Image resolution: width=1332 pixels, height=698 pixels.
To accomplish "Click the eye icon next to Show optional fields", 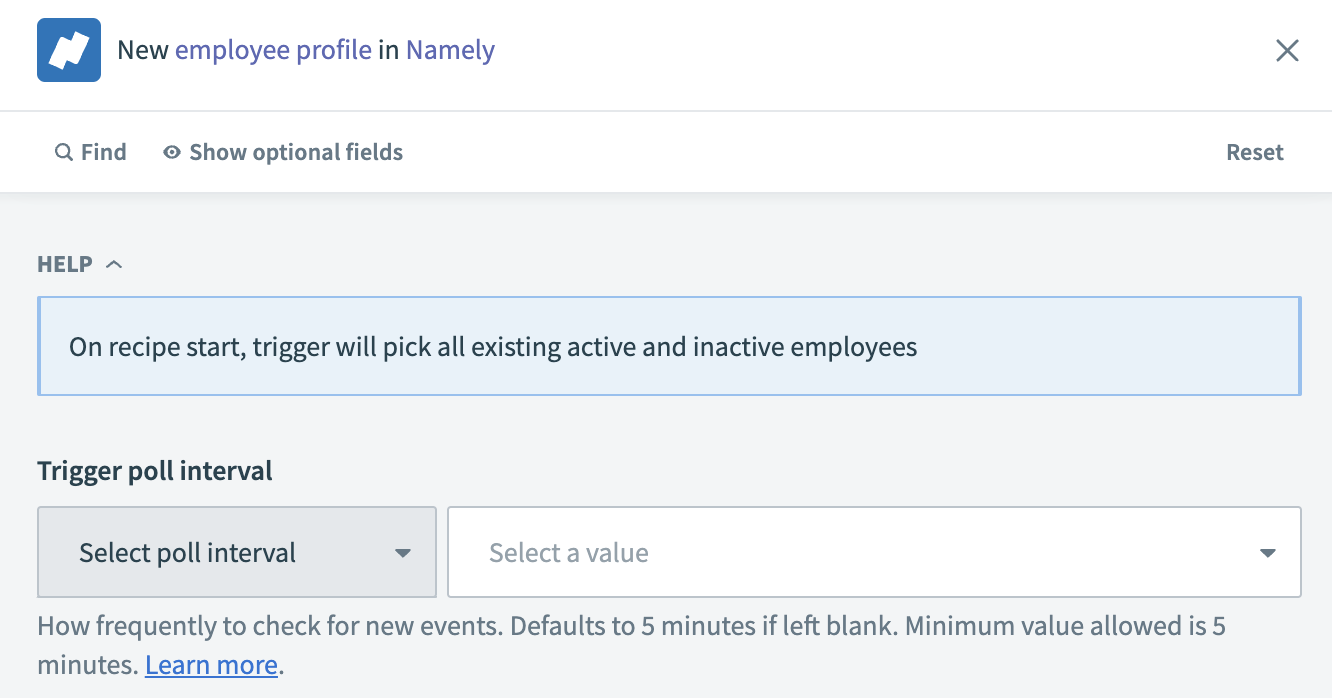I will point(171,151).
